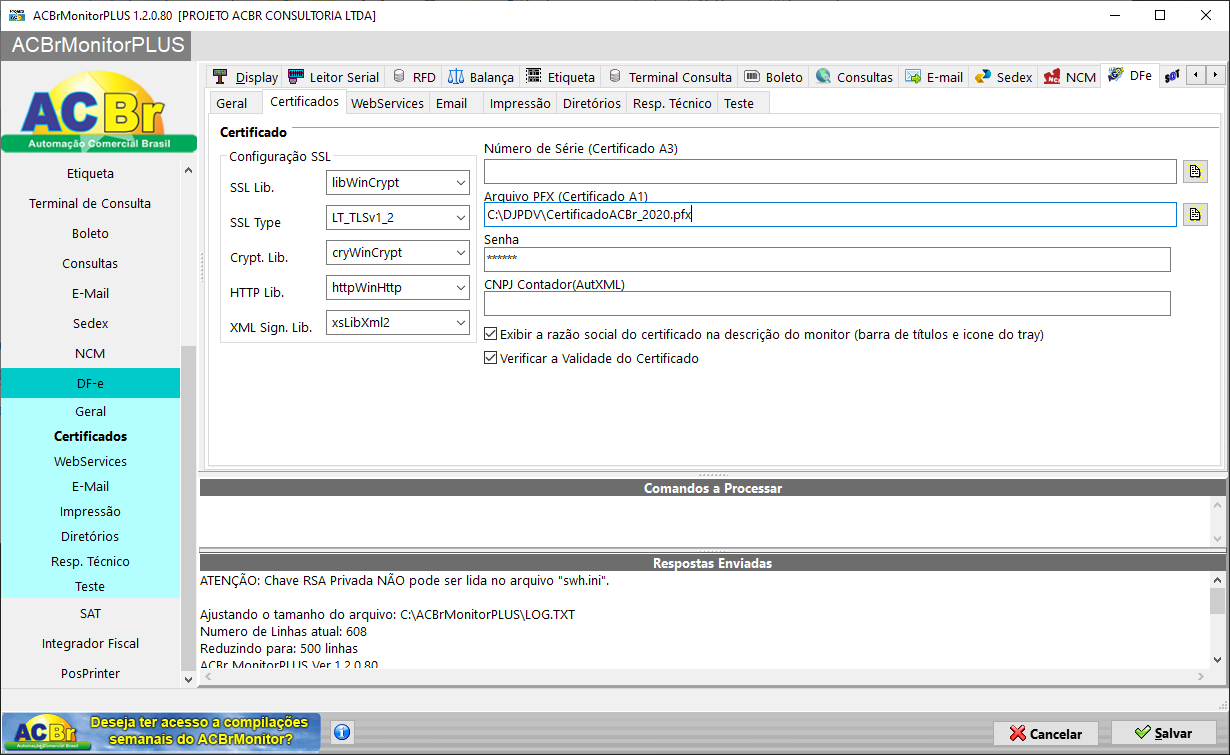Select Terminal de Consulta in sidebar

(x=90, y=203)
